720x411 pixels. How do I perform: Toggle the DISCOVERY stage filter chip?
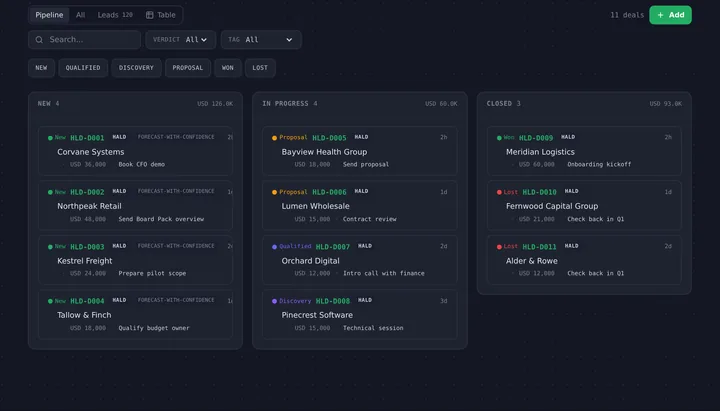click(x=136, y=68)
